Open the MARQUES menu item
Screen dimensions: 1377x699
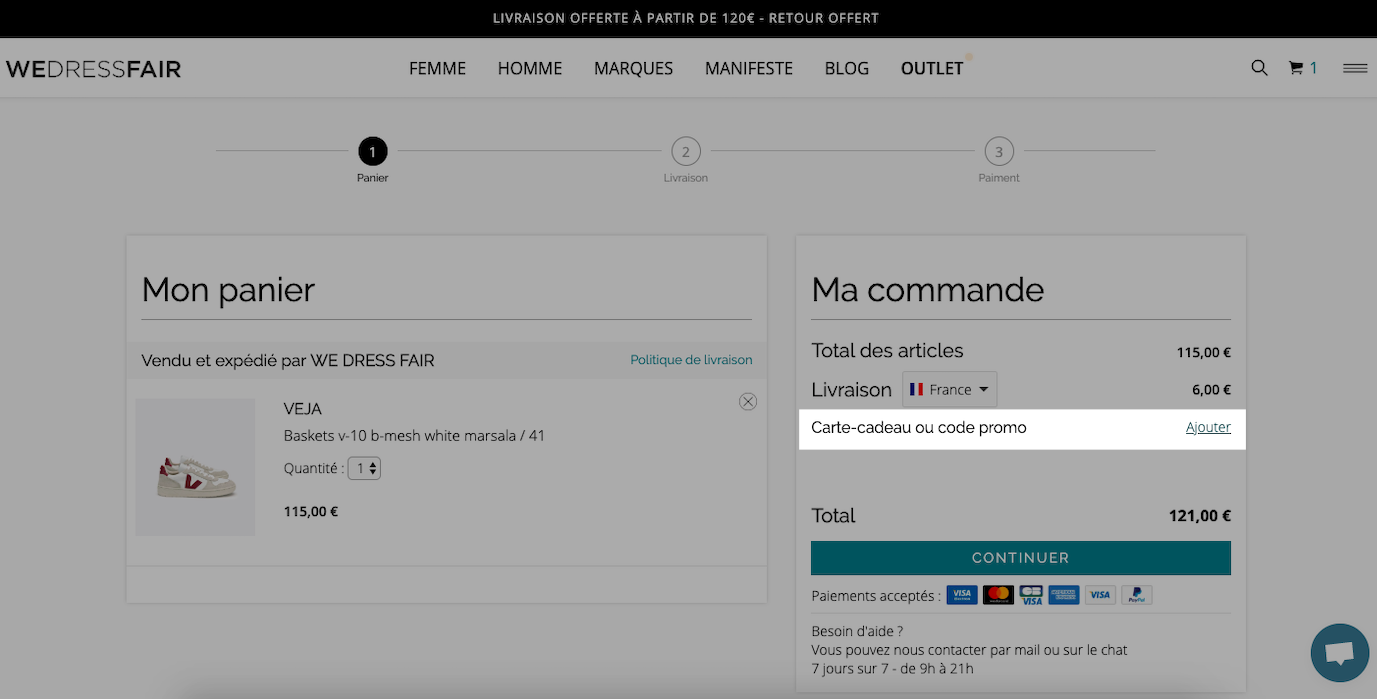coord(633,69)
